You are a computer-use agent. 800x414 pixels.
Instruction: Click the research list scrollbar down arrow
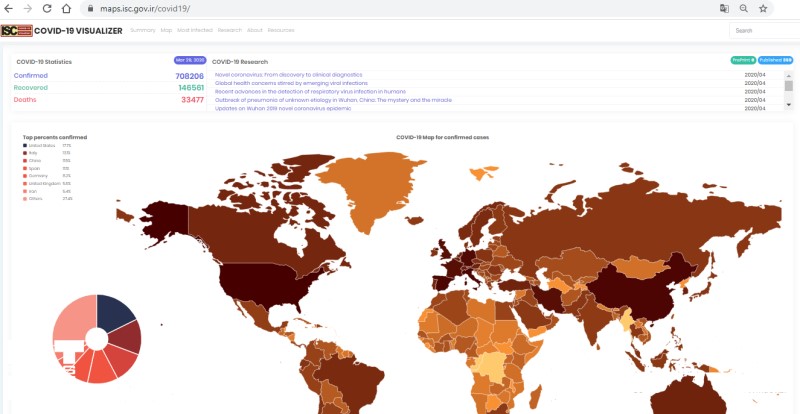coord(788,103)
